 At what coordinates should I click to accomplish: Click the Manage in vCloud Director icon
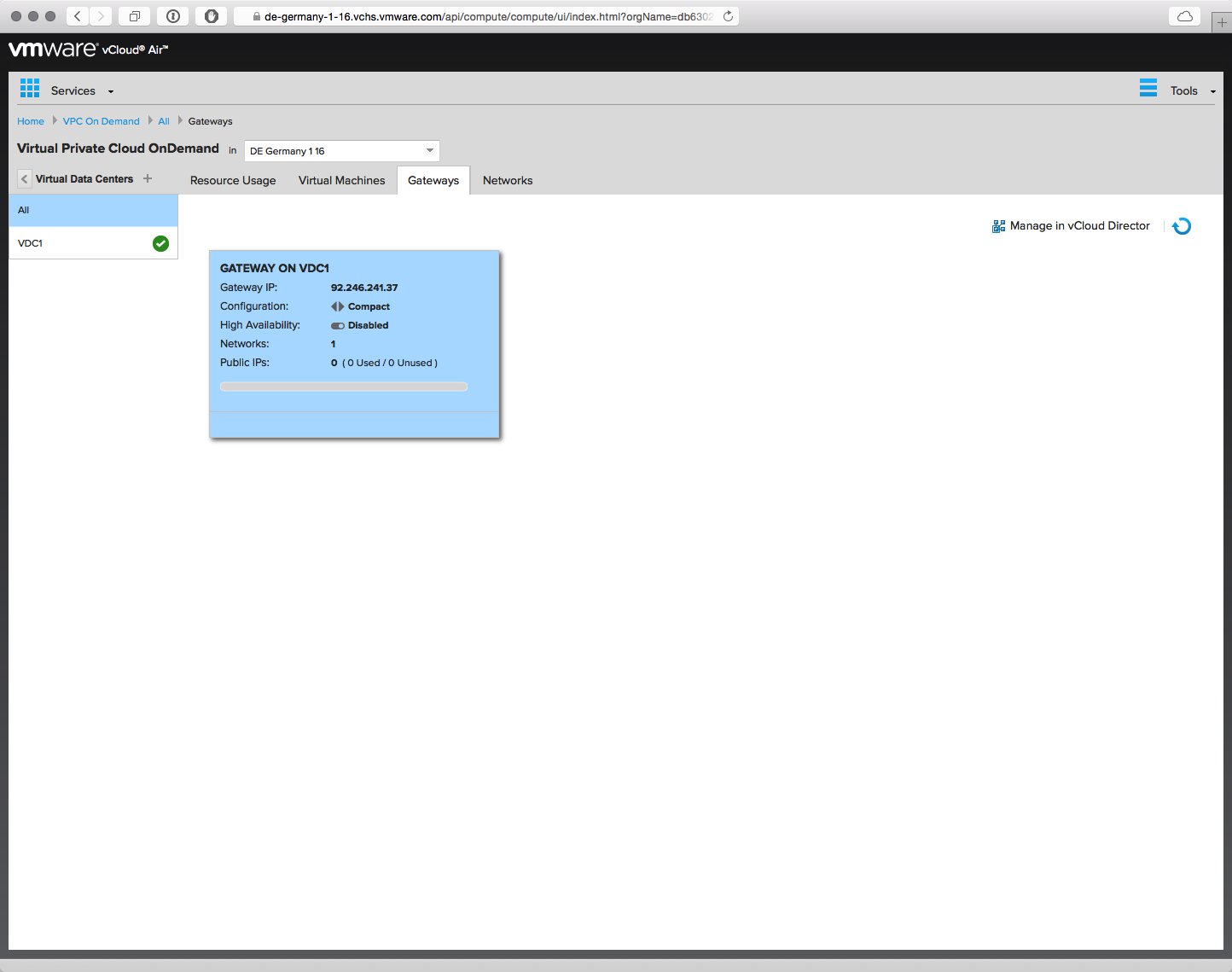click(998, 226)
